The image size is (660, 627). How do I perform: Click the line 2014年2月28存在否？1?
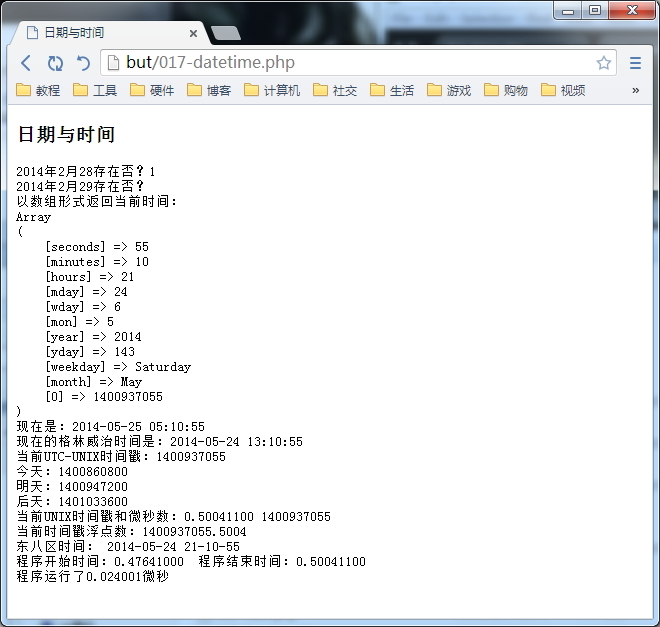tap(86, 171)
